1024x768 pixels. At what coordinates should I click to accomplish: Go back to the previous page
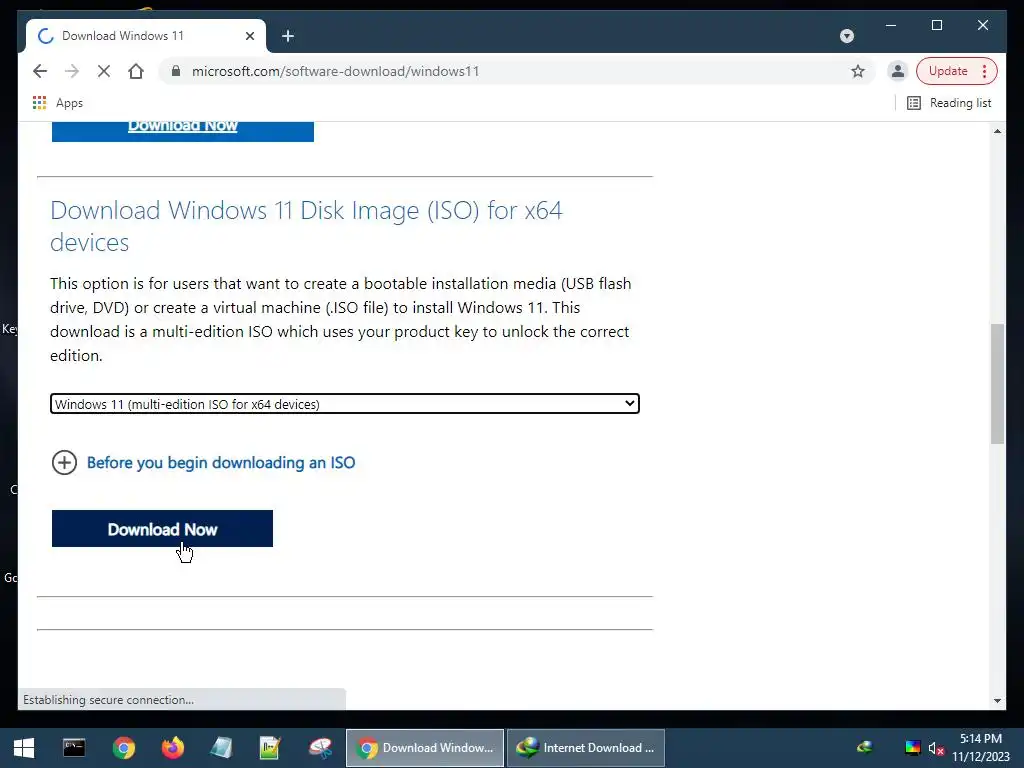pos(40,71)
